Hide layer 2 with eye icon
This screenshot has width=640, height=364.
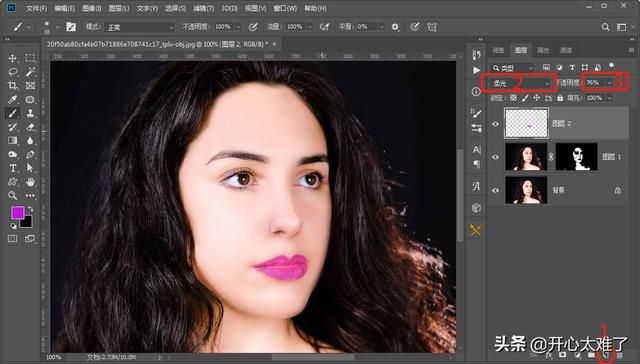pos(496,124)
